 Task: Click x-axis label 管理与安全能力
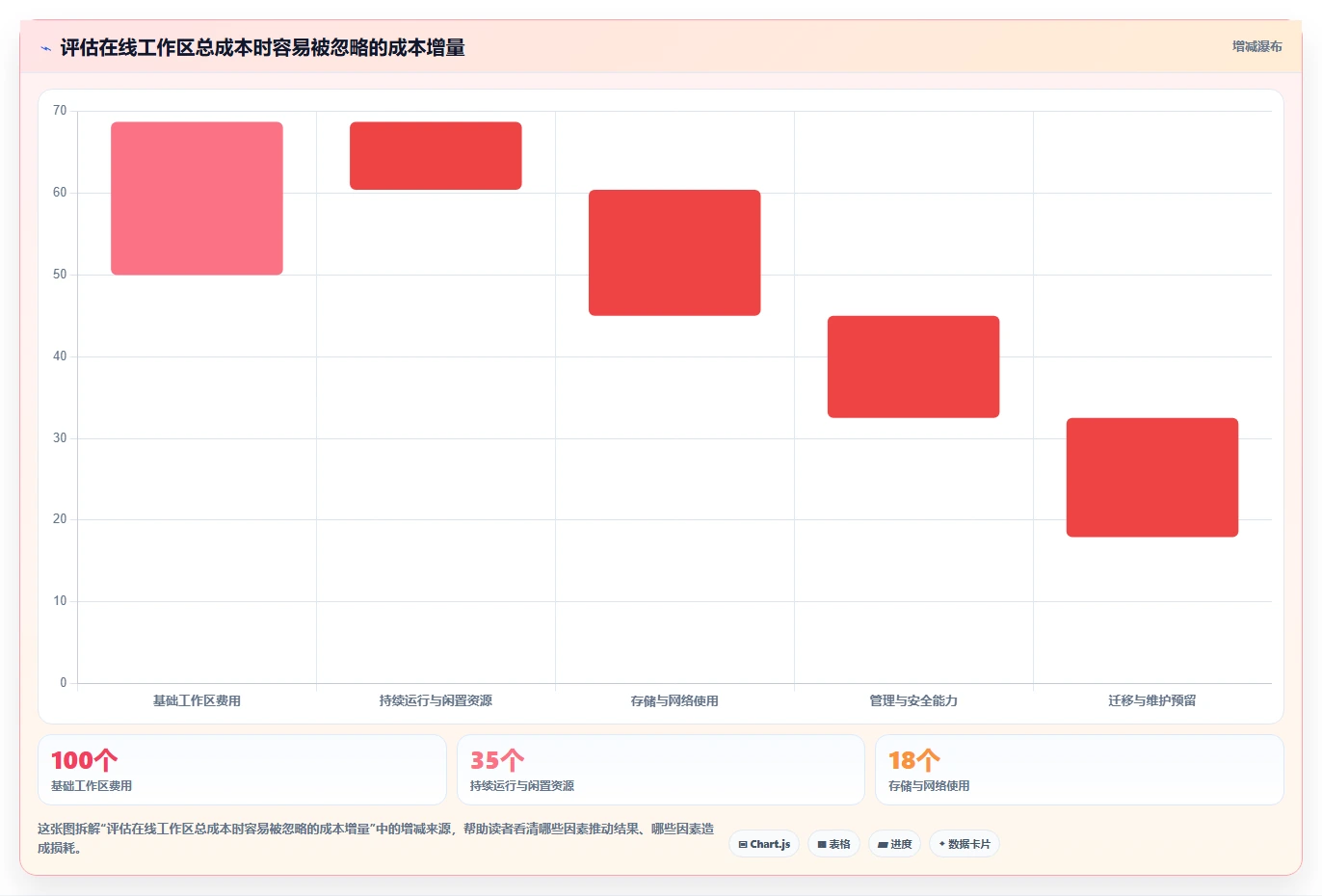point(913,700)
